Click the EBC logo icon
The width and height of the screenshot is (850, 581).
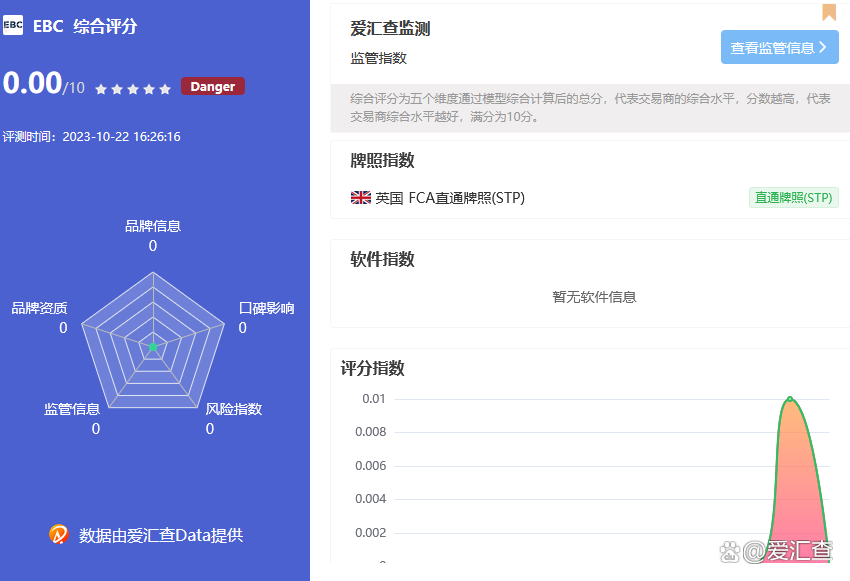13,26
